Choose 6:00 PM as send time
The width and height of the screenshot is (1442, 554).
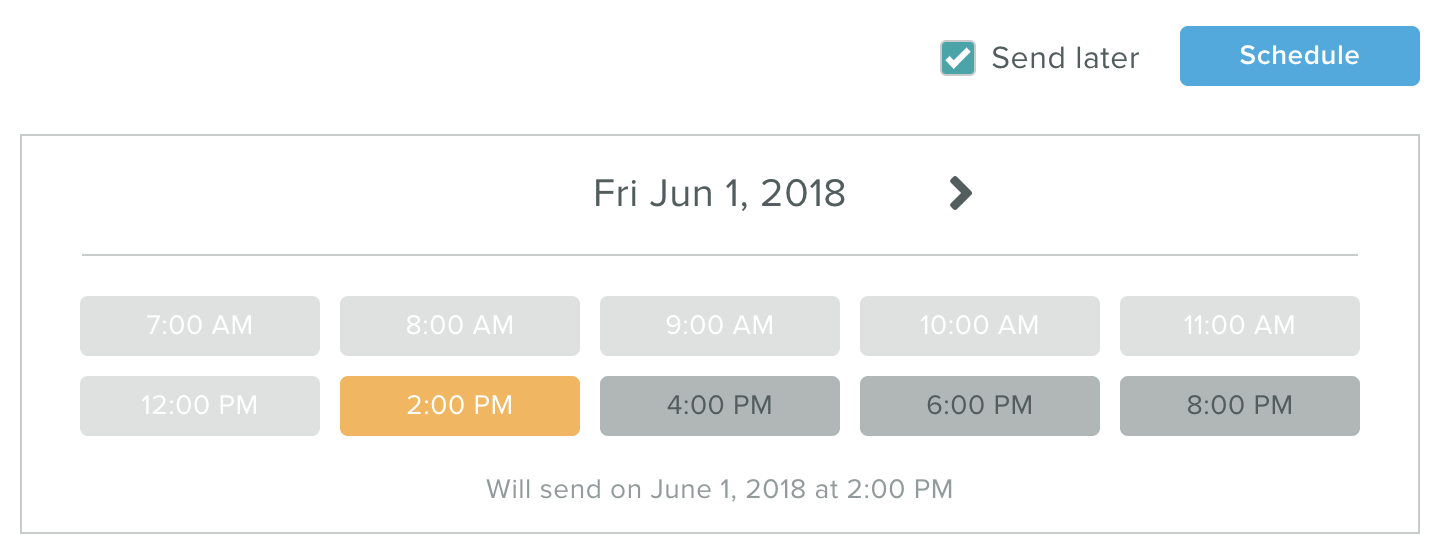[980, 406]
